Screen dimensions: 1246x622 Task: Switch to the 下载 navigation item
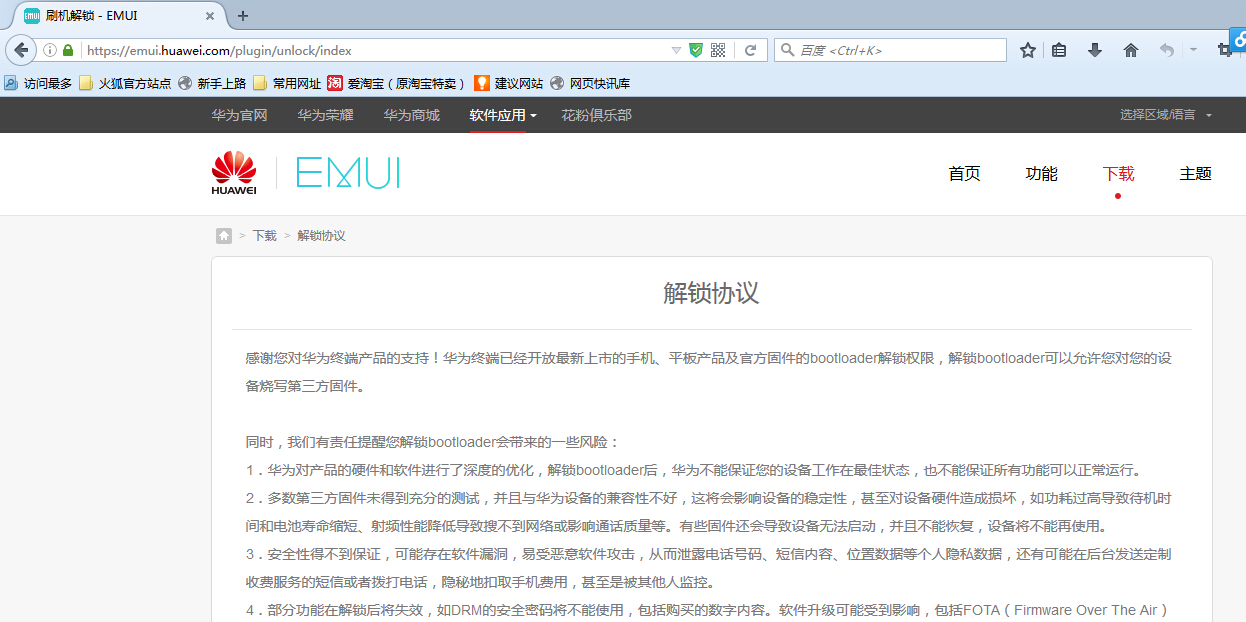click(x=1118, y=174)
